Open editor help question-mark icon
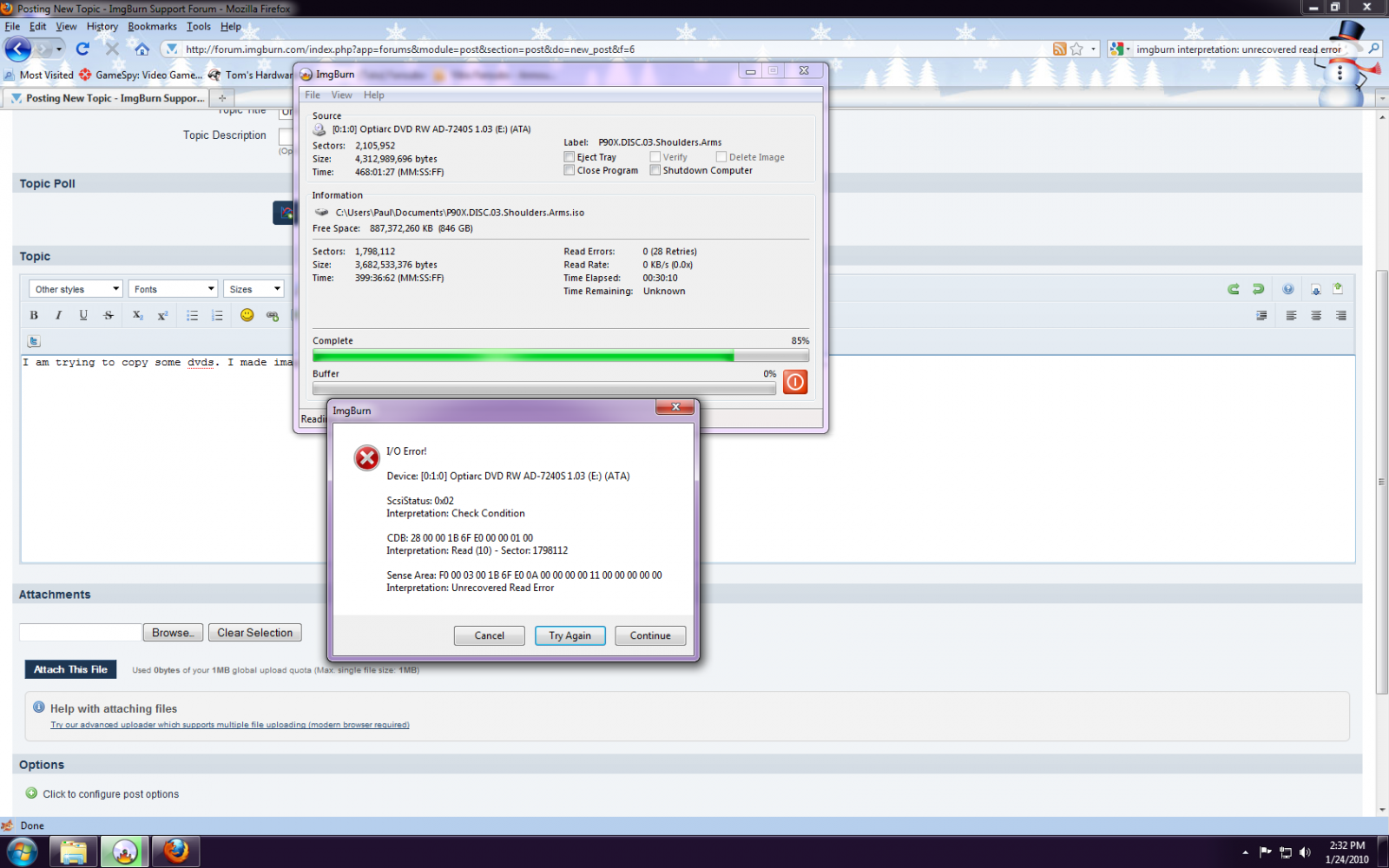Image resolution: width=1389 pixels, height=868 pixels. (1288, 289)
